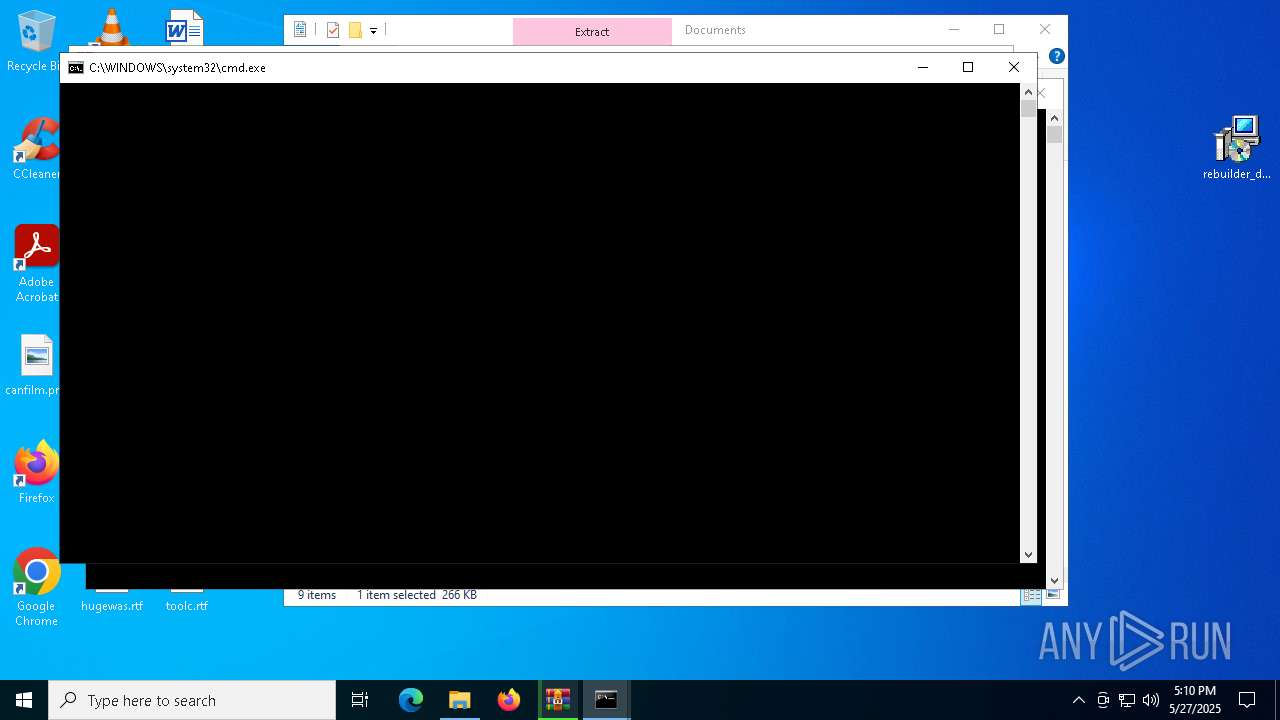Select the rebuilder desktop installer icon
This screenshot has height=720, width=1280.
[x=1237, y=147]
